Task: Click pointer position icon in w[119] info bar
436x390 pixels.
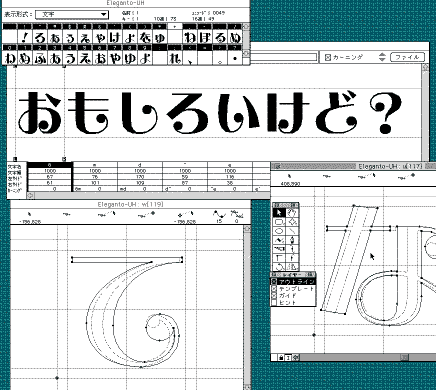Action: (29, 214)
